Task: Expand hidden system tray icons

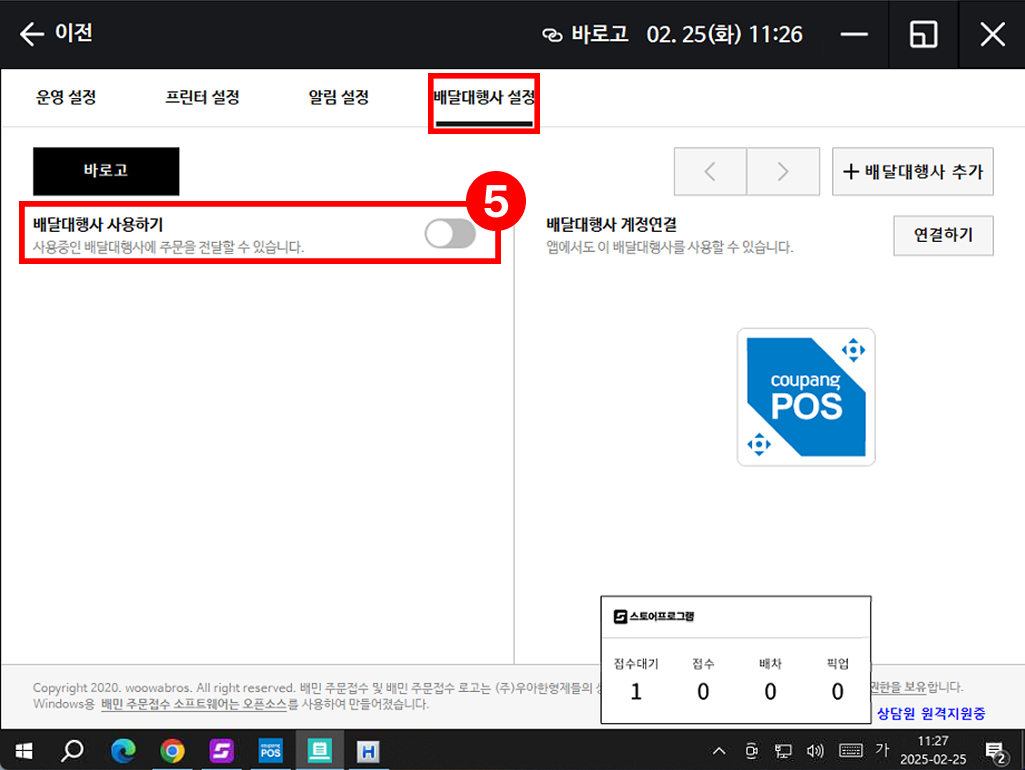Action: 718,750
